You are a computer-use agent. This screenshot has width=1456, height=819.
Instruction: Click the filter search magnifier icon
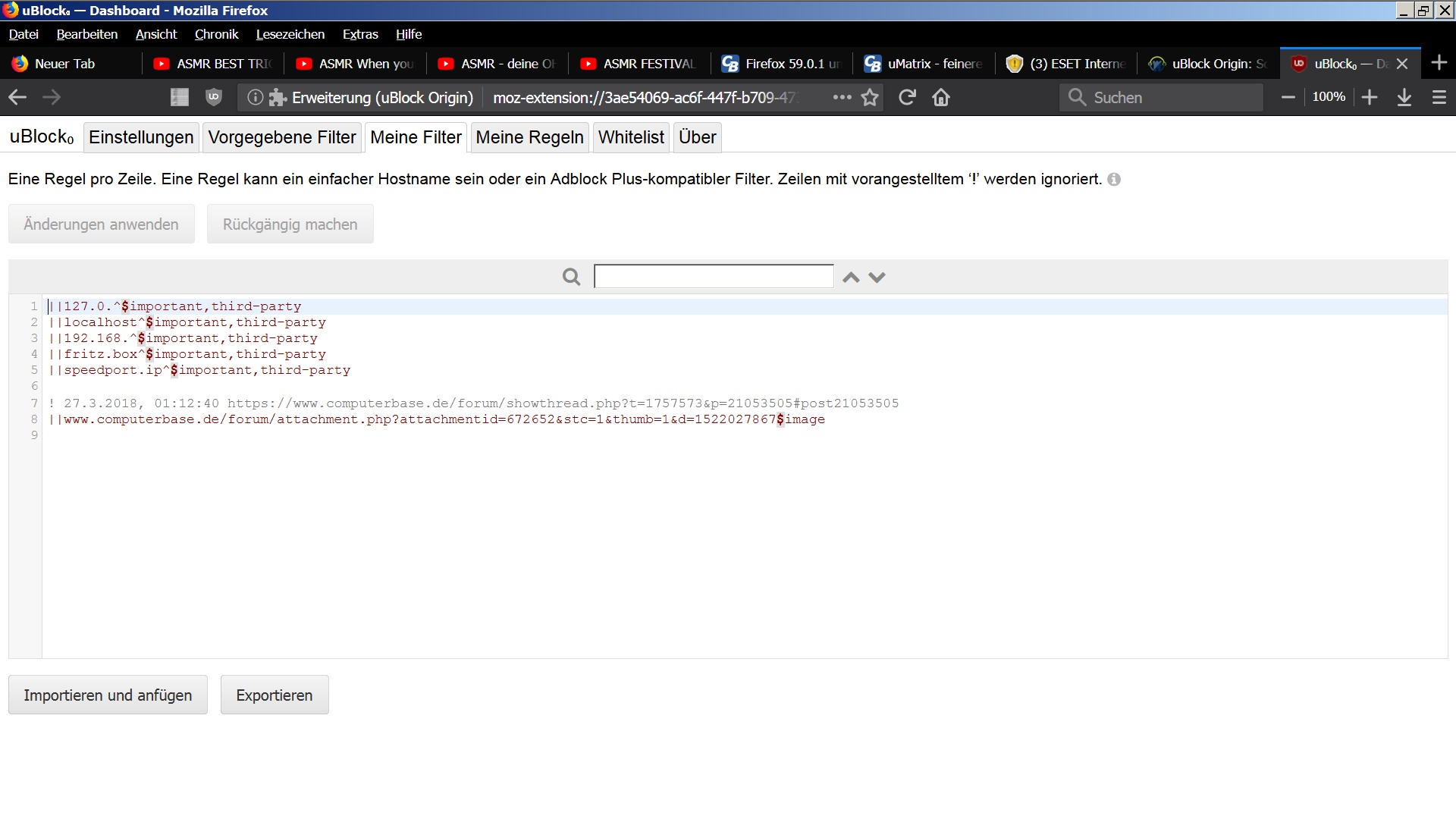coord(571,277)
